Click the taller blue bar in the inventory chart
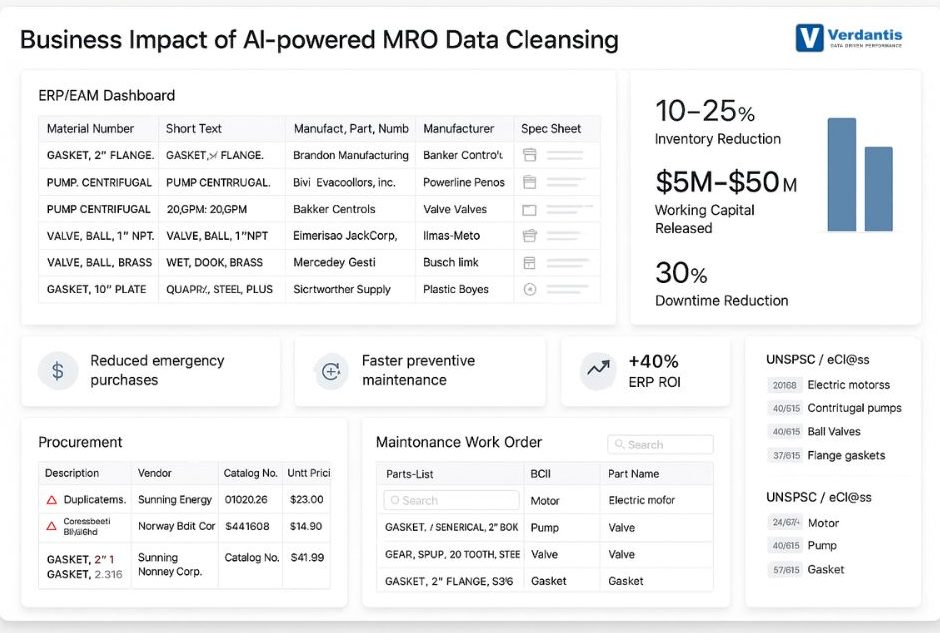Image resolution: width=940 pixels, height=633 pixels. click(x=843, y=175)
